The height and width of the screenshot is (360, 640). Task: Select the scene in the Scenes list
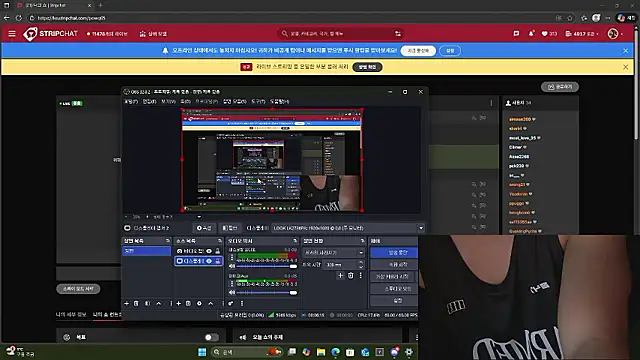point(147,251)
